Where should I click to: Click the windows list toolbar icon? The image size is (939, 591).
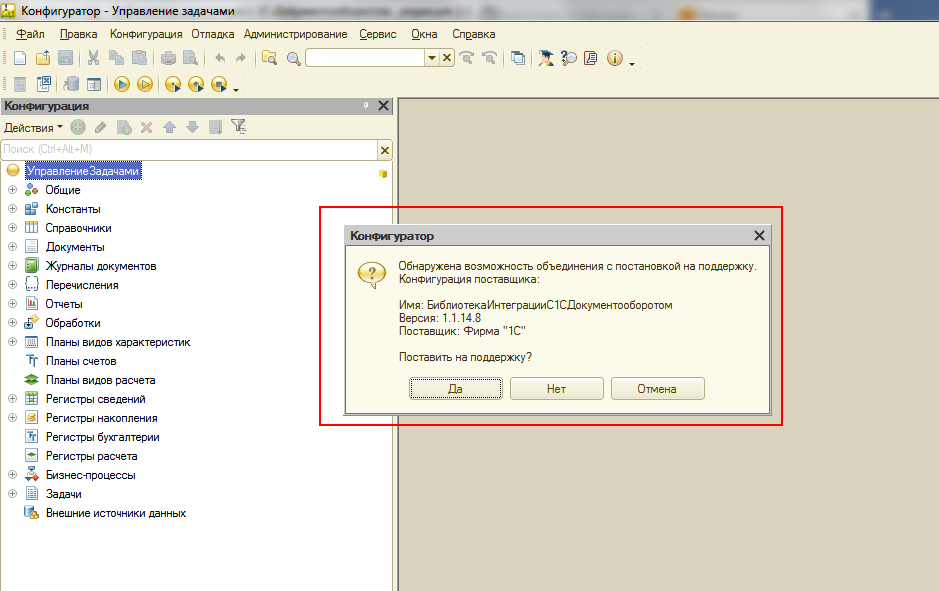(x=517, y=58)
